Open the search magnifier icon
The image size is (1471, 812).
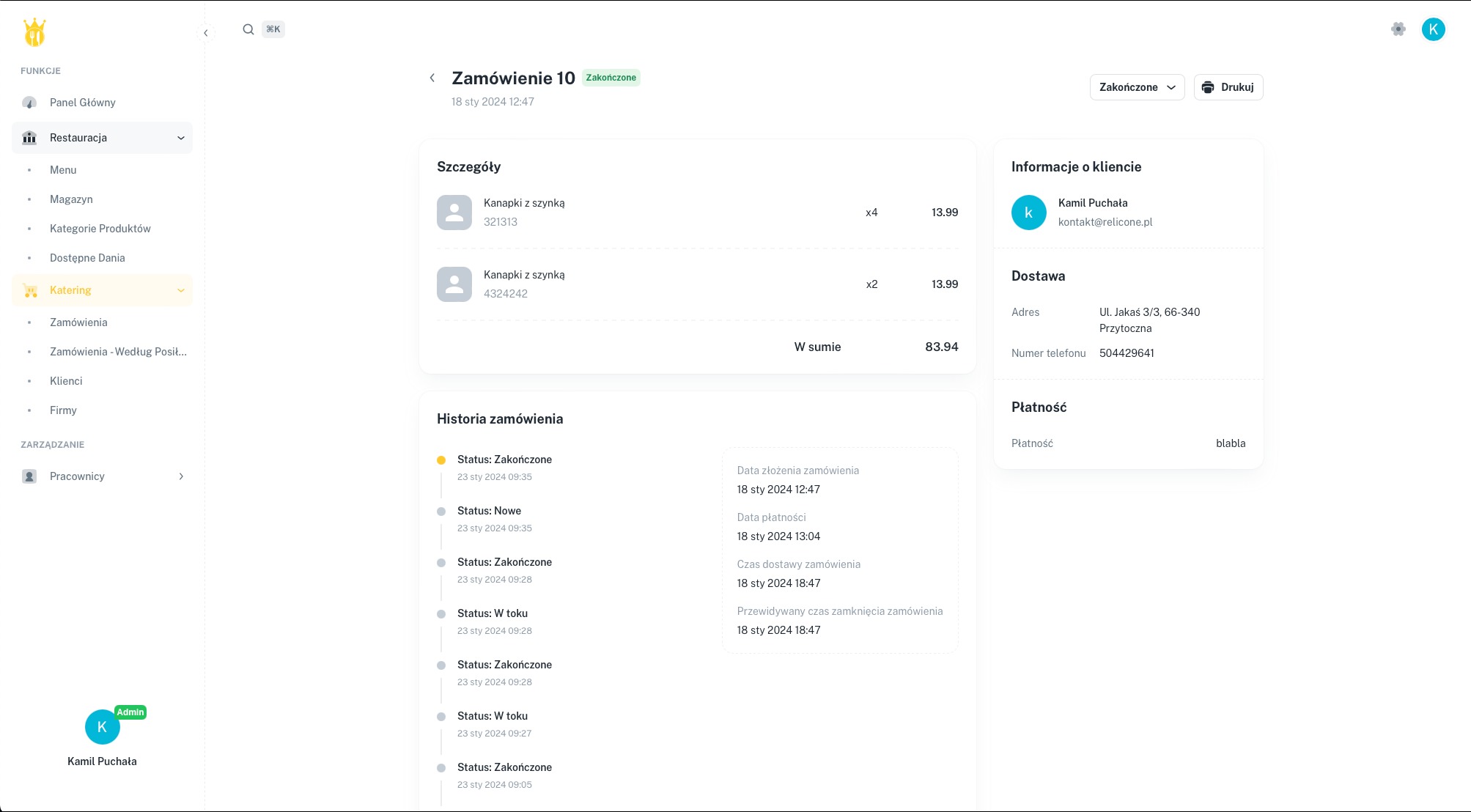248,29
